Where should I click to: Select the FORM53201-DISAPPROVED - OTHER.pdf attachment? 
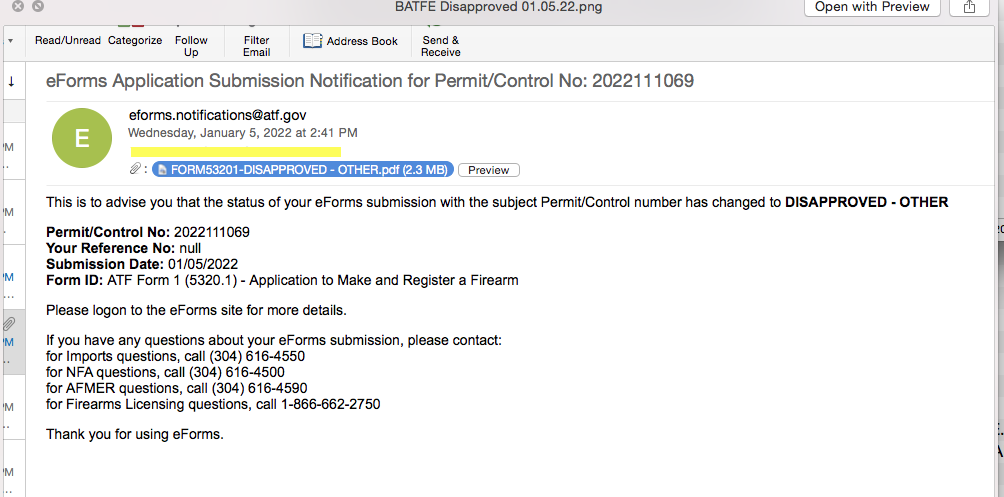point(303,170)
